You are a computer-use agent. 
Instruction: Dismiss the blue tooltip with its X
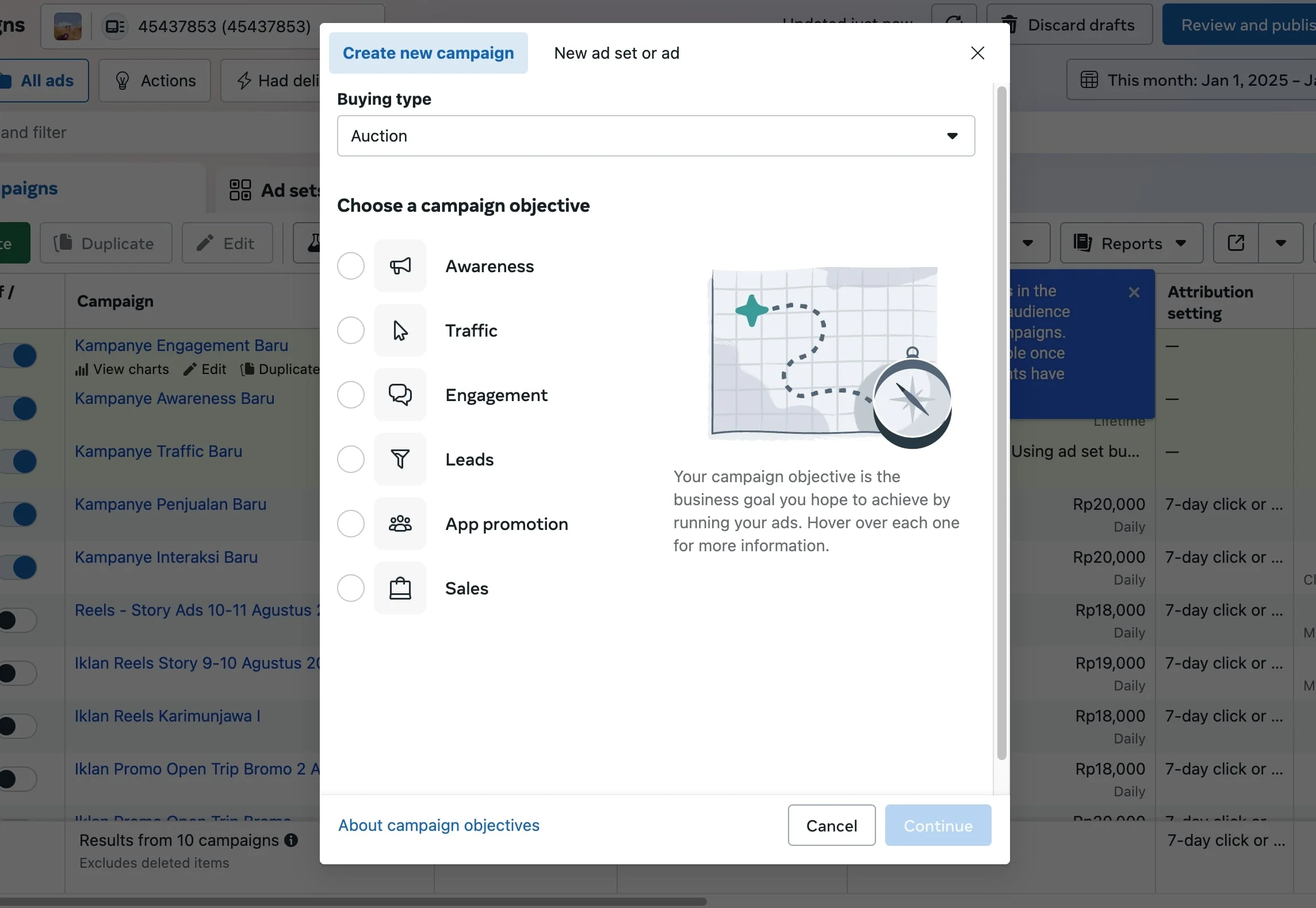[x=1134, y=292]
